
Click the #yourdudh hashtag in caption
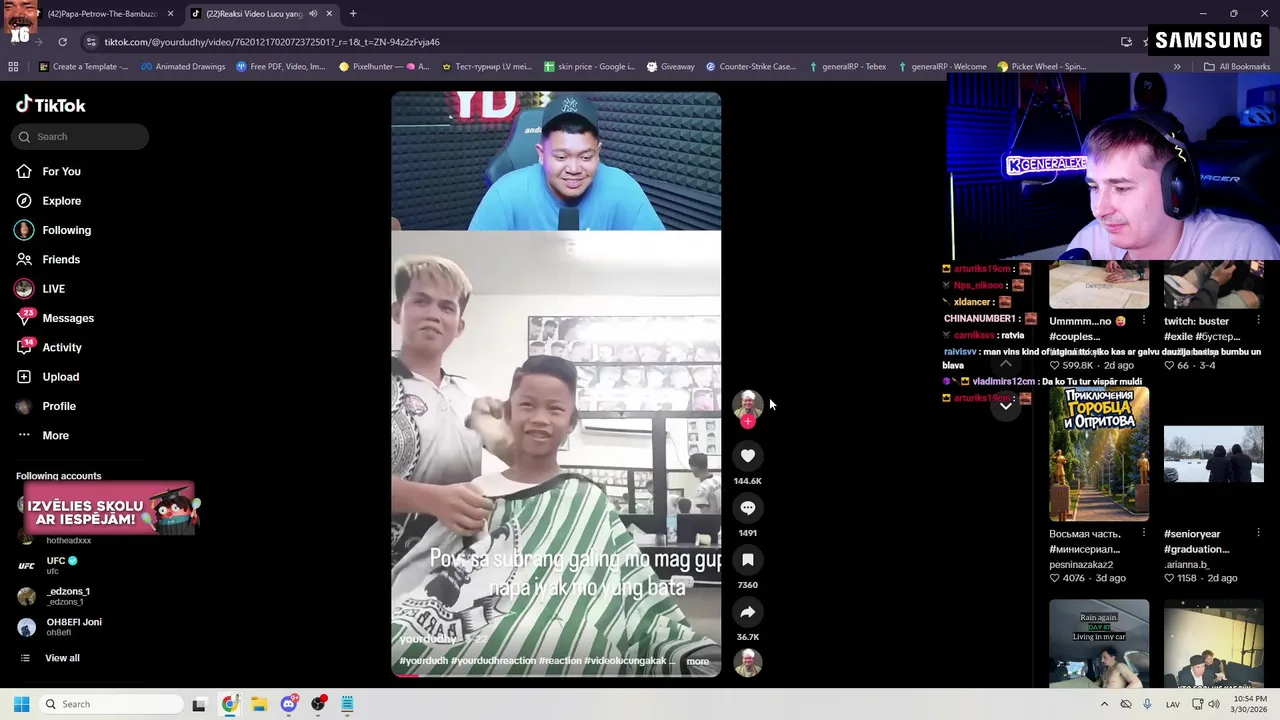click(x=424, y=661)
